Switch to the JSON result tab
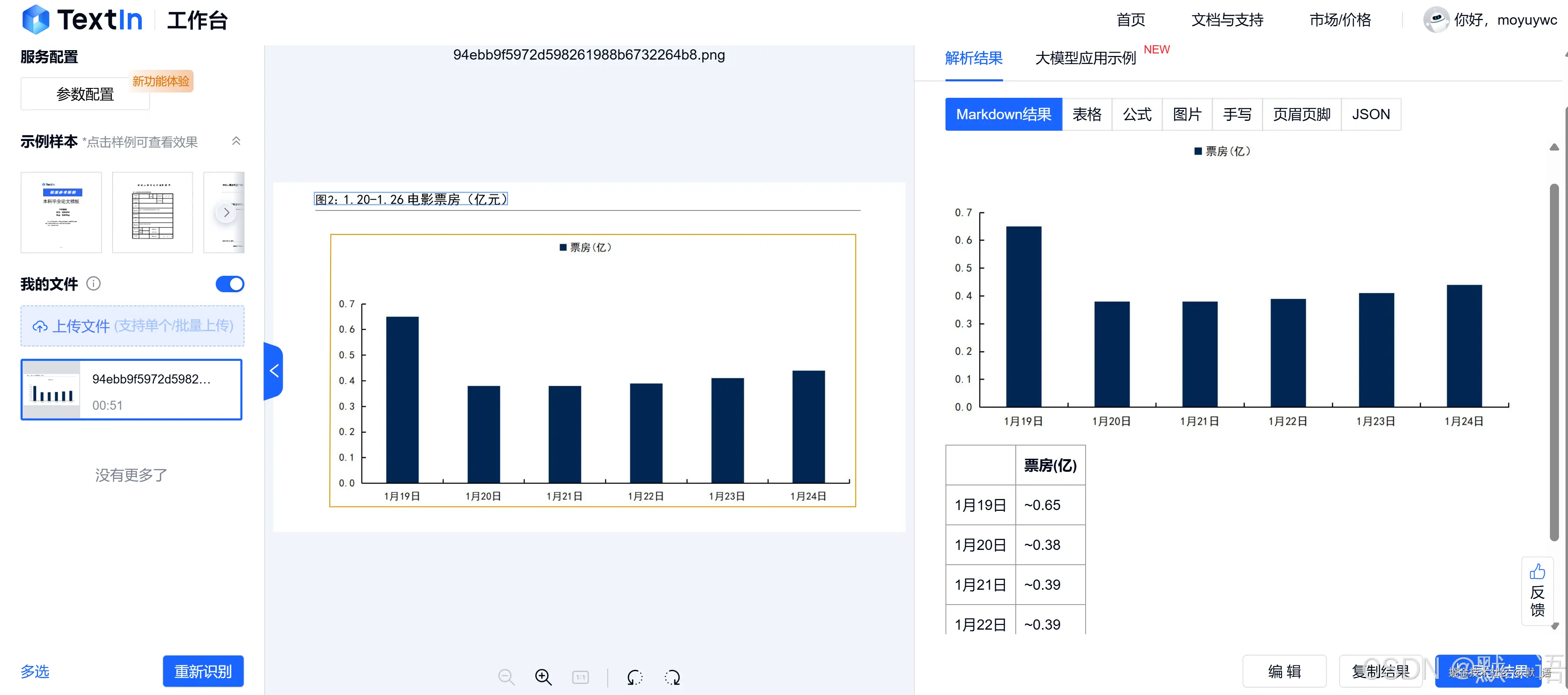The image size is (1568, 695). (x=1371, y=114)
